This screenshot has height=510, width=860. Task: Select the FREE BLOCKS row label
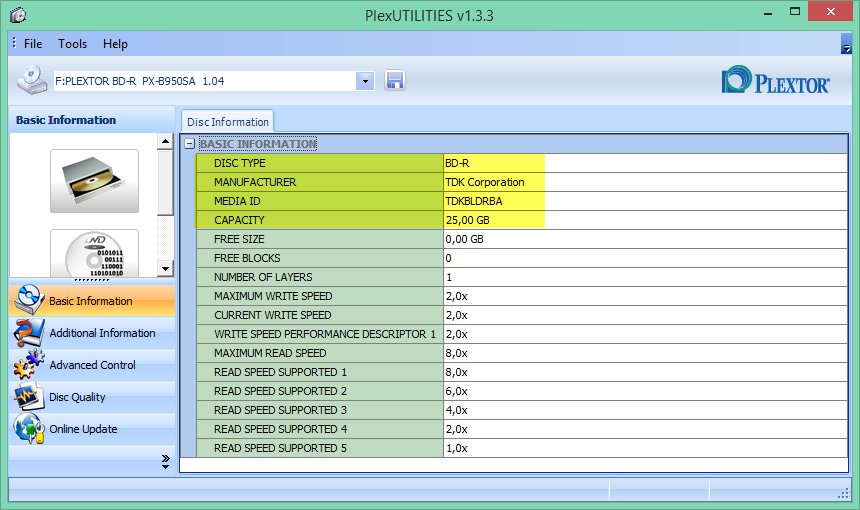click(x=247, y=258)
